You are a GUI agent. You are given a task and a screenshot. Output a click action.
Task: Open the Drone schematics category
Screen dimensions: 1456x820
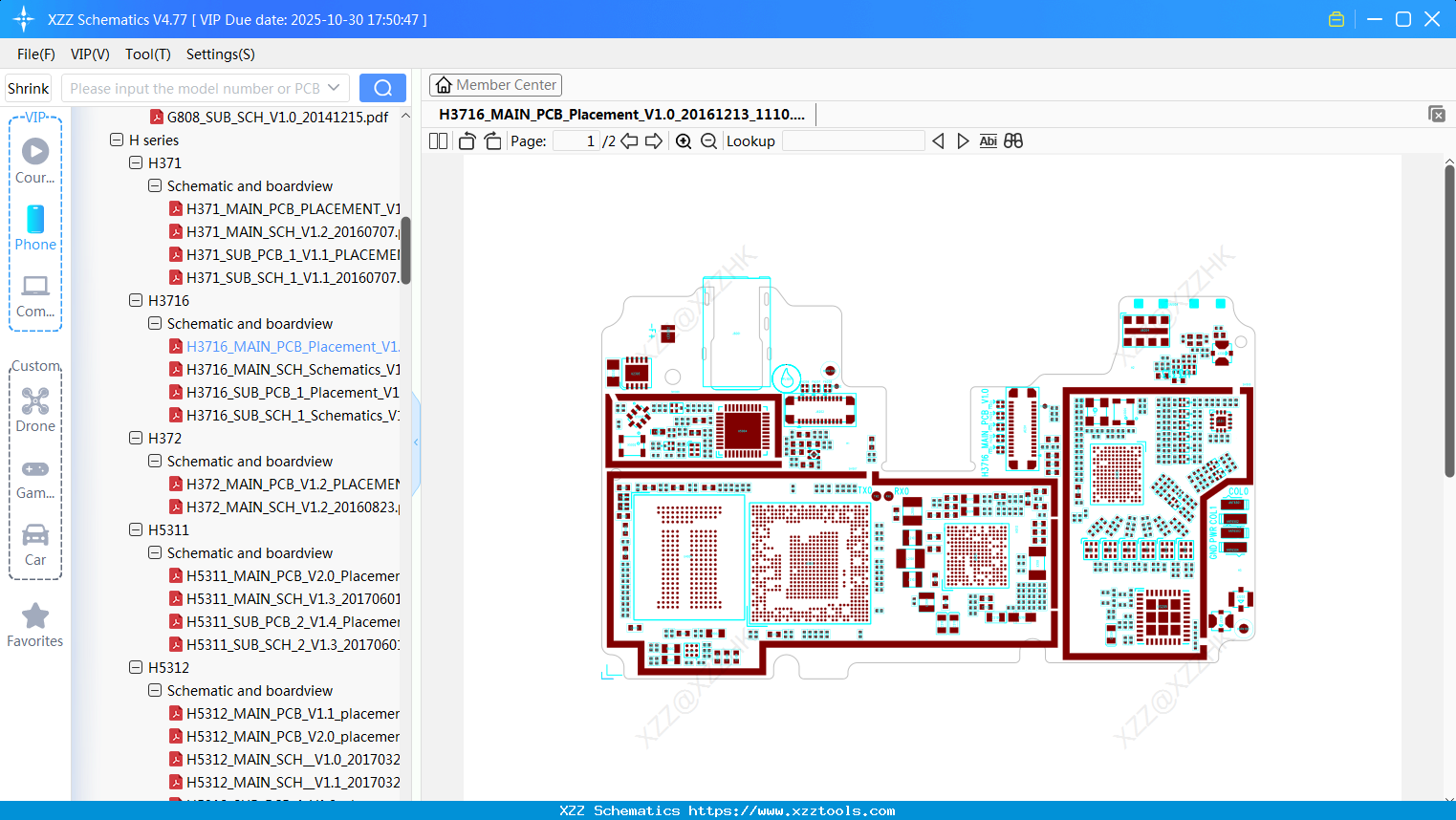coord(35,410)
